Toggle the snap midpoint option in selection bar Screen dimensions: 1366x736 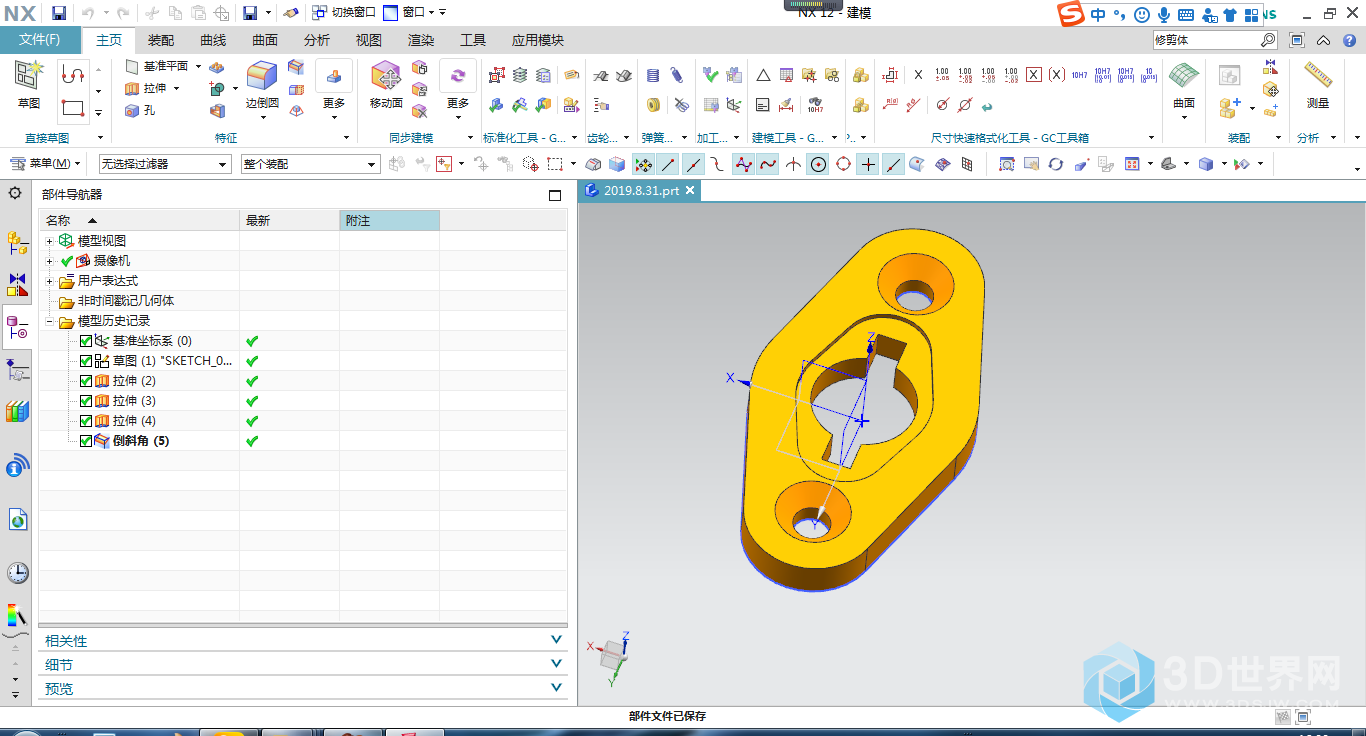point(693,164)
